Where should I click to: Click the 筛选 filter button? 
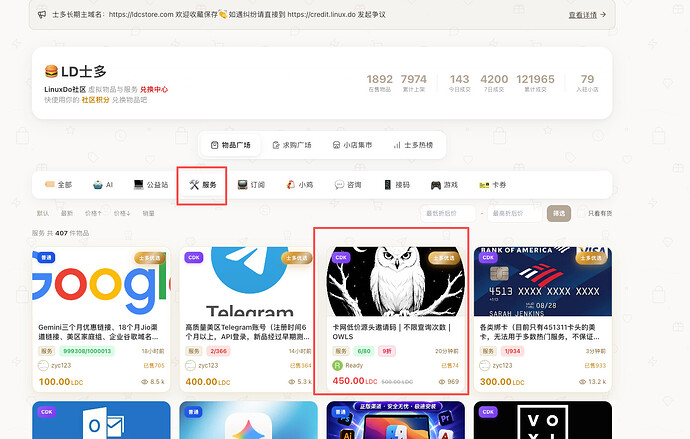(x=559, y=213)
